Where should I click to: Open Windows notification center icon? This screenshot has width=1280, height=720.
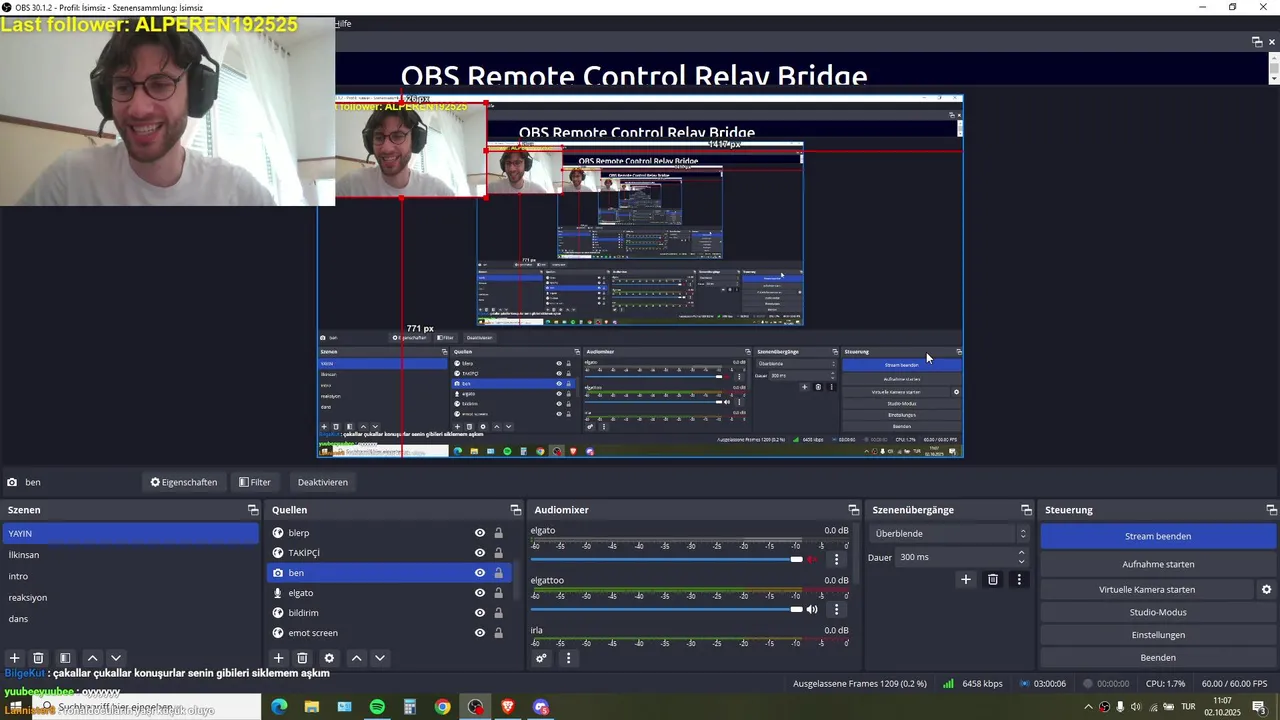[x=1260, y=707]
